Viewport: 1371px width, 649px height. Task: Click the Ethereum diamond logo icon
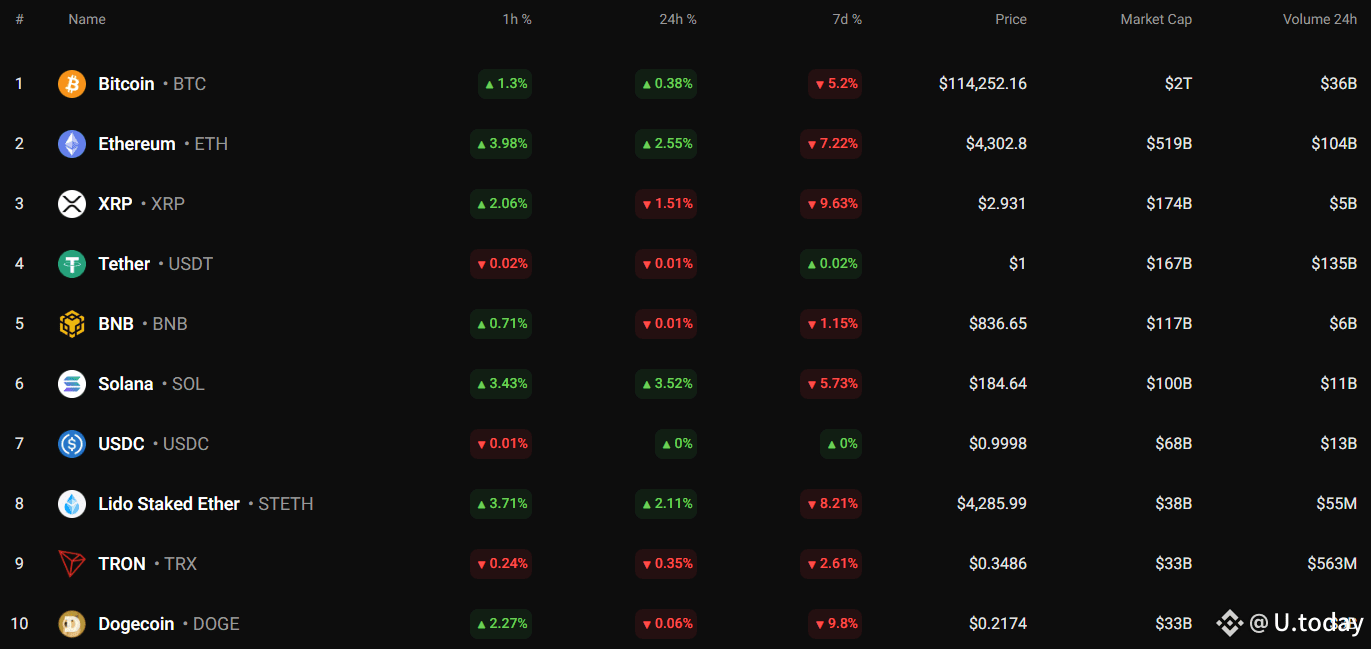[72, 144]
